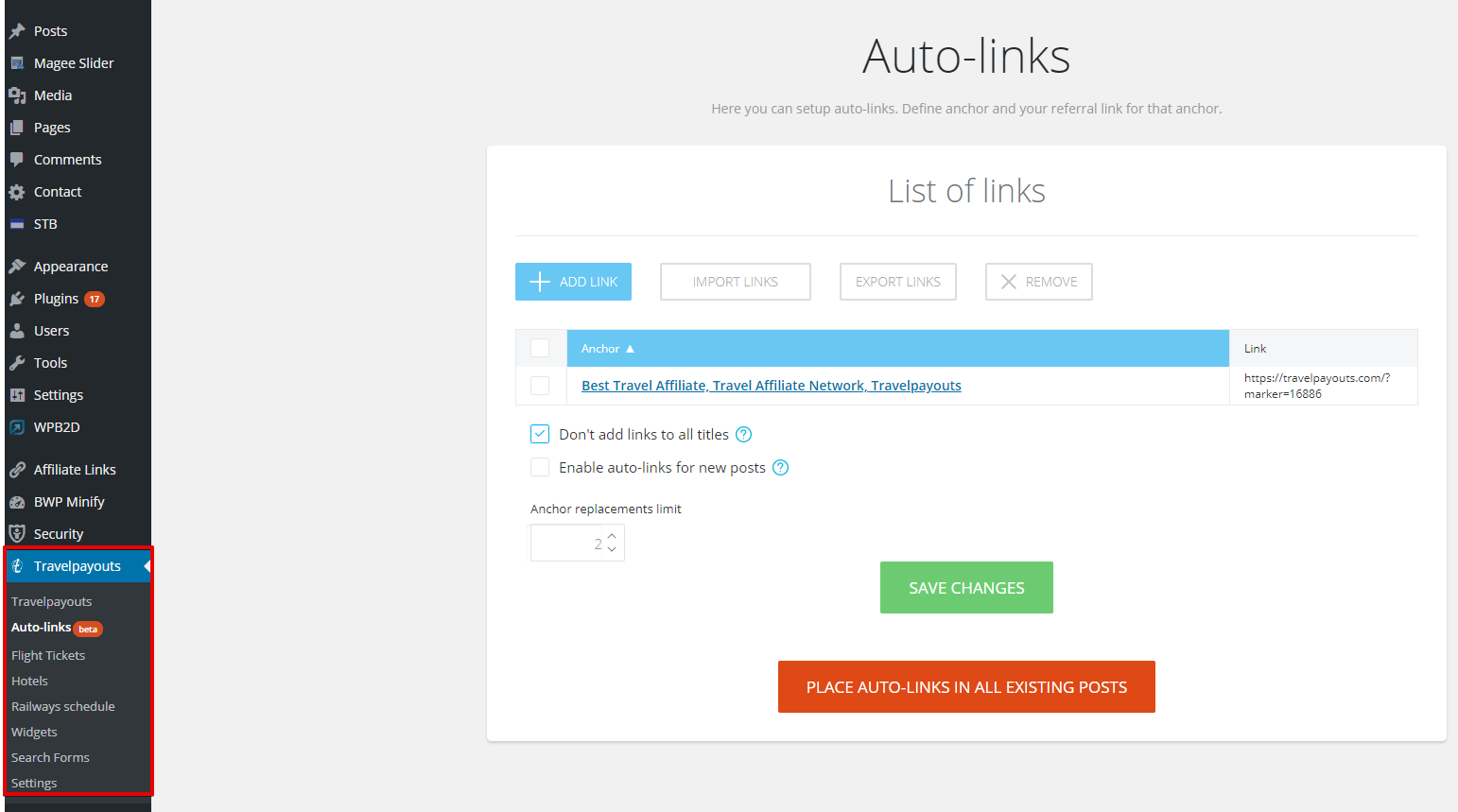Sort by Anchor column arrow
The height and width of the screenshot is (812, 1458).
tap(631, 349)
